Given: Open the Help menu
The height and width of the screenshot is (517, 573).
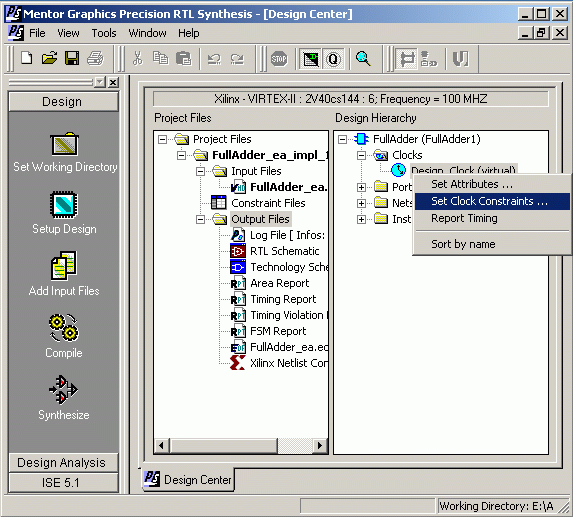Looking at the screenshot, I should pyautogui.click(x=189, y=33).
